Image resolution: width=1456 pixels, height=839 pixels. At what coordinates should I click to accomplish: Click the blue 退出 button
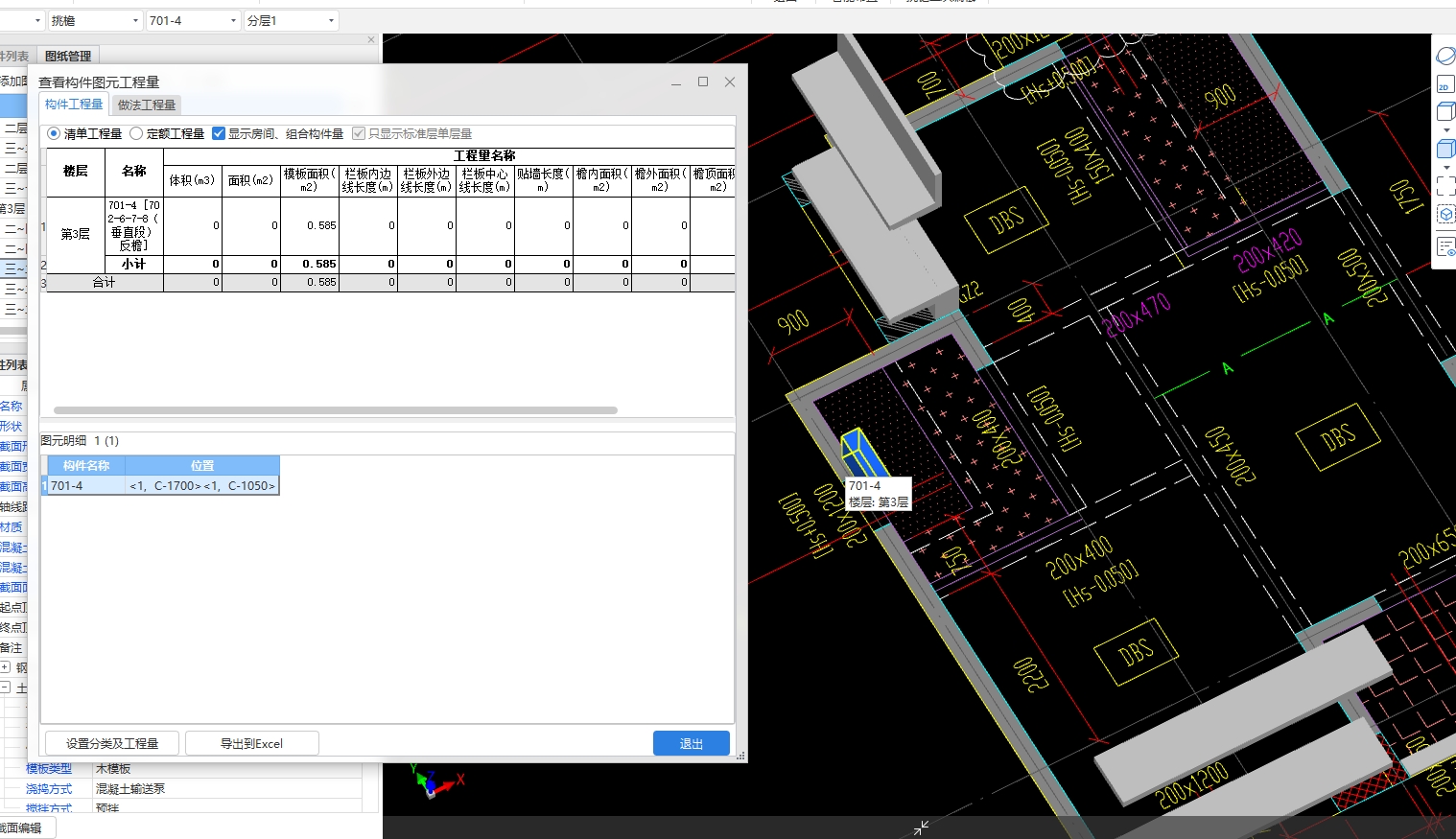692,743
